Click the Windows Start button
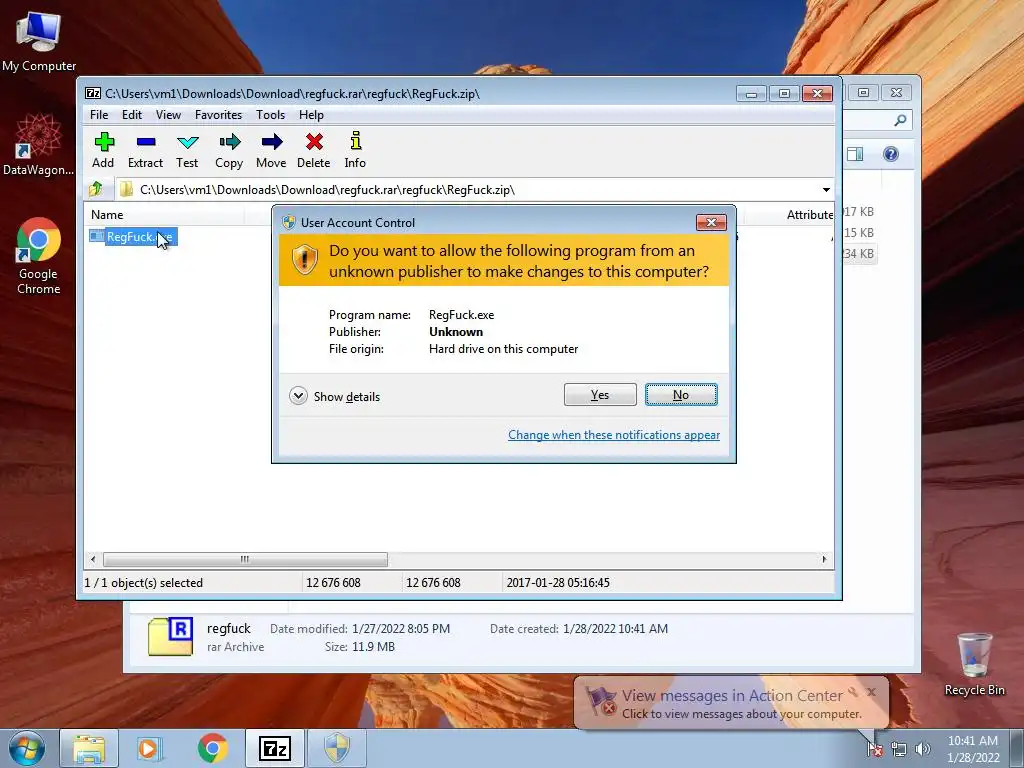Image resolution: width=1024 pixels, height=768 pixels. 27,748
